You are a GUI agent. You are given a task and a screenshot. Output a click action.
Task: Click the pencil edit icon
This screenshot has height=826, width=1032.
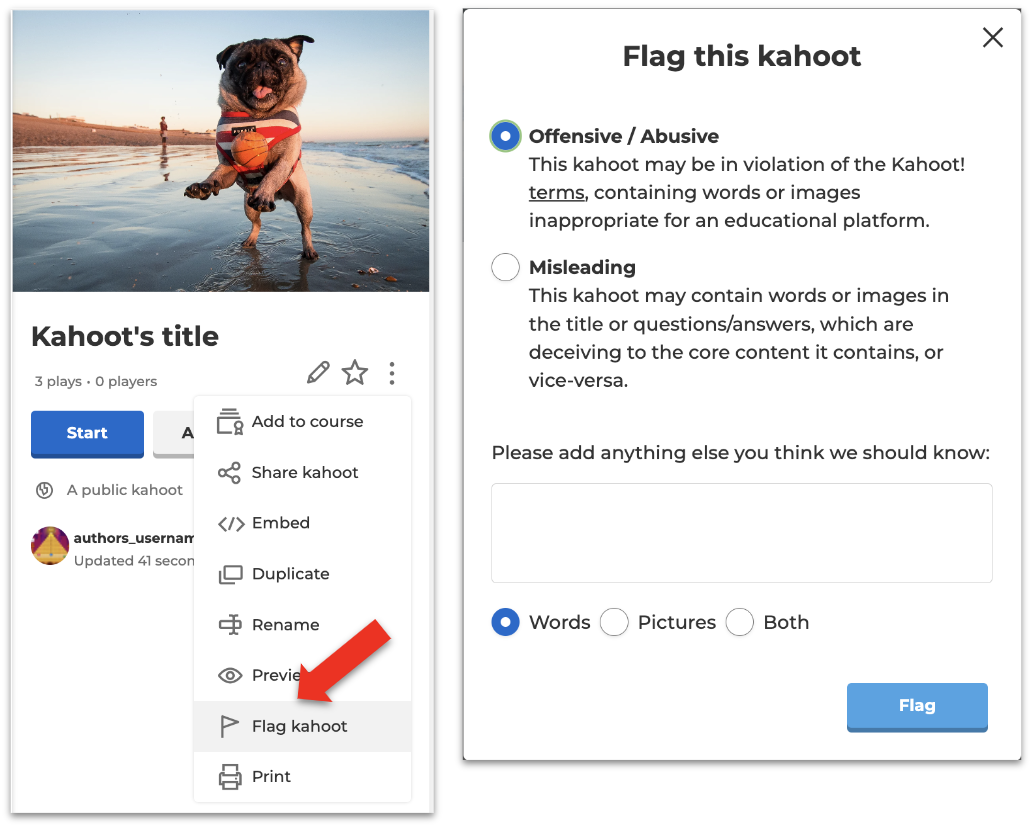[x=318, y=373]
